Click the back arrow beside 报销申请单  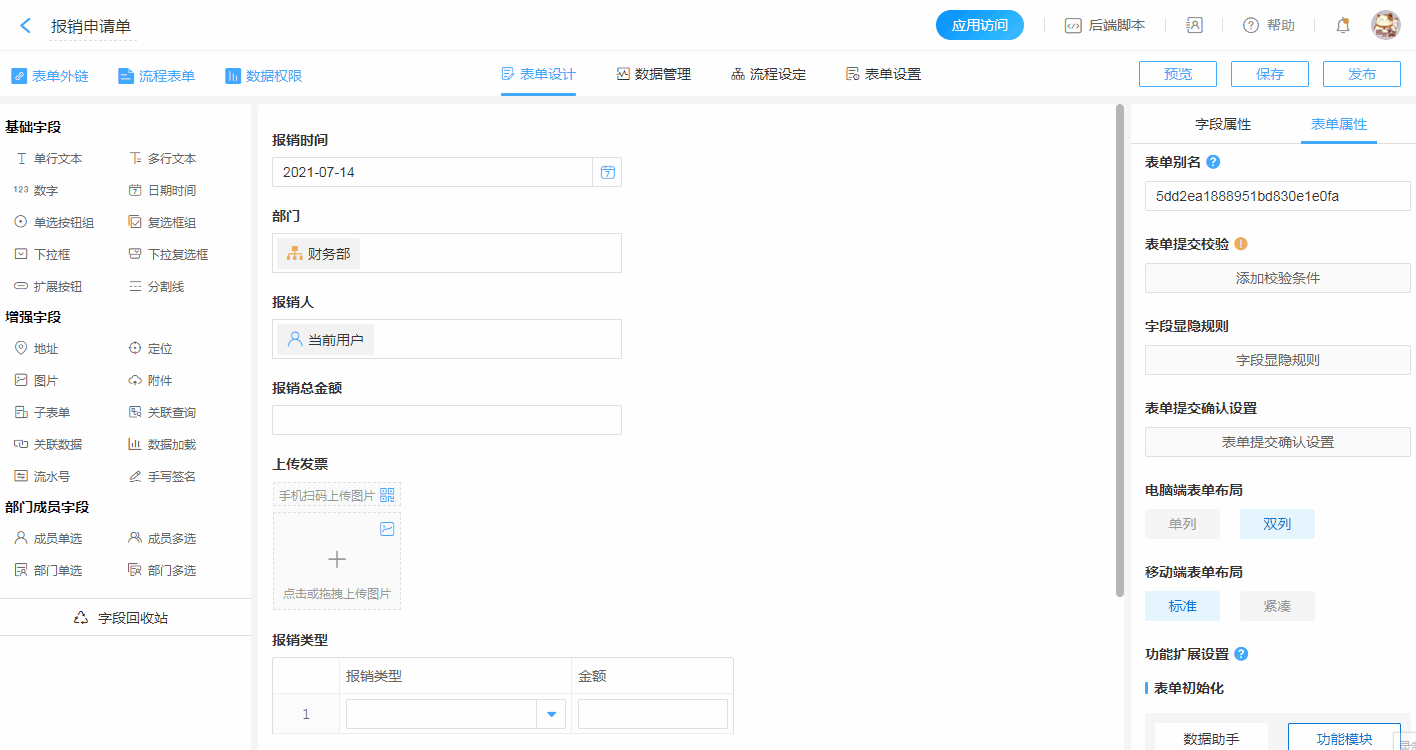coord(26,26)
